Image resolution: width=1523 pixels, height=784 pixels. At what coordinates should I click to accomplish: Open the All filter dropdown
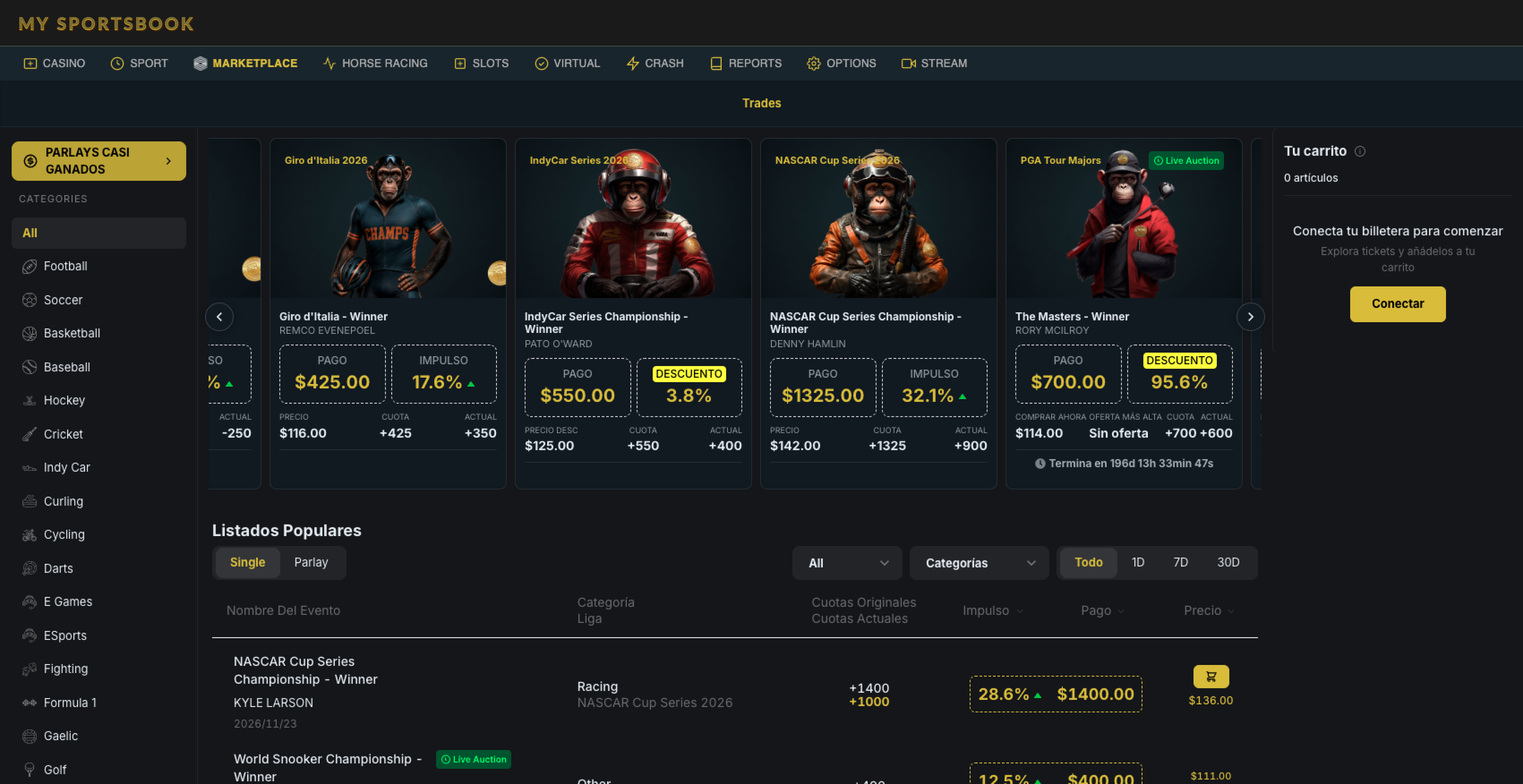[x=847, y=563]
